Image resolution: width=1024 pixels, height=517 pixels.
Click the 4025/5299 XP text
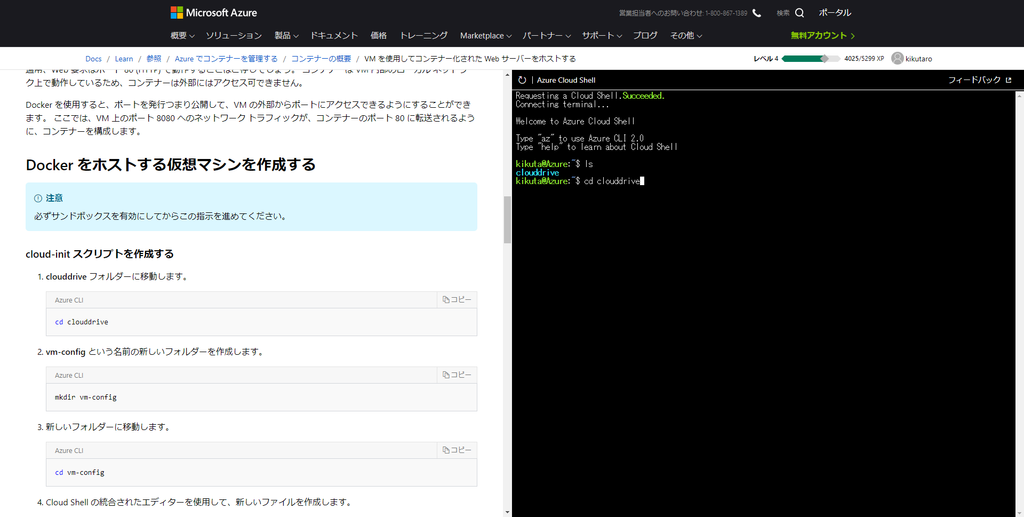[x=864, y=59]
